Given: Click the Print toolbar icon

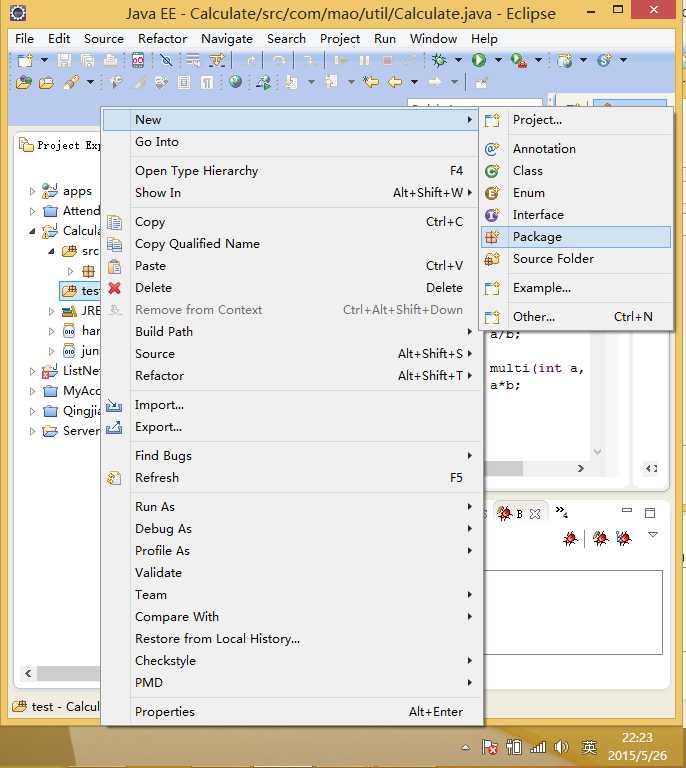Looking at the screenshot, I should click(x=111, y=60).
